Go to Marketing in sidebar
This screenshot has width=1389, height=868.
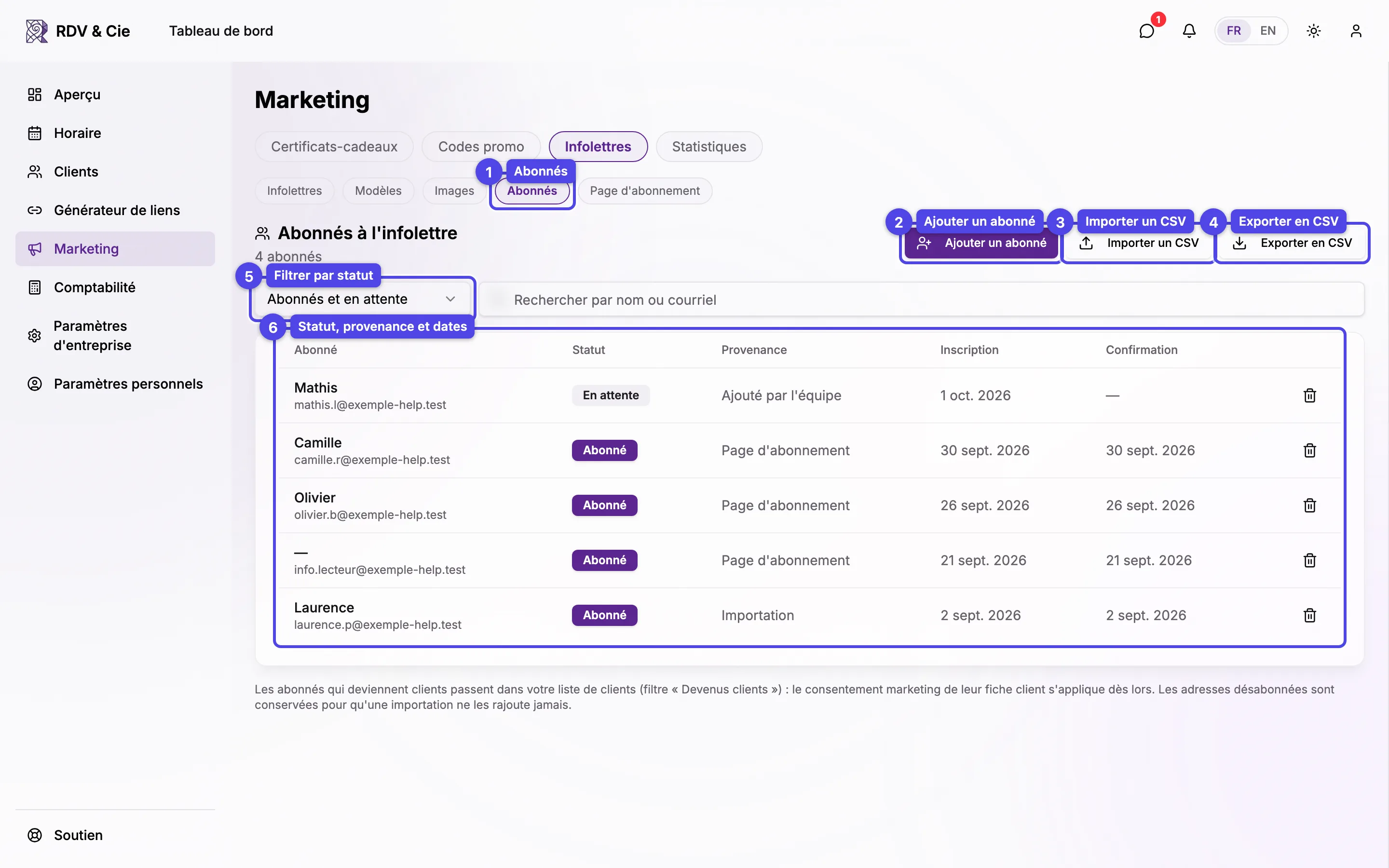115,248
